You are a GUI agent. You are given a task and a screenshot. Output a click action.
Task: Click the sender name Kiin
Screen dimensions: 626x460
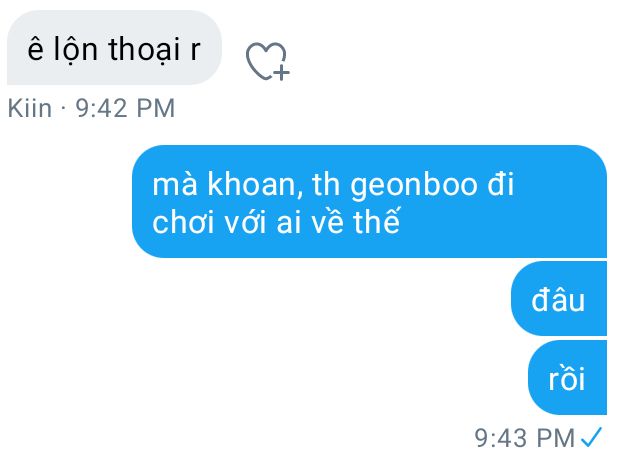[30, 108]
